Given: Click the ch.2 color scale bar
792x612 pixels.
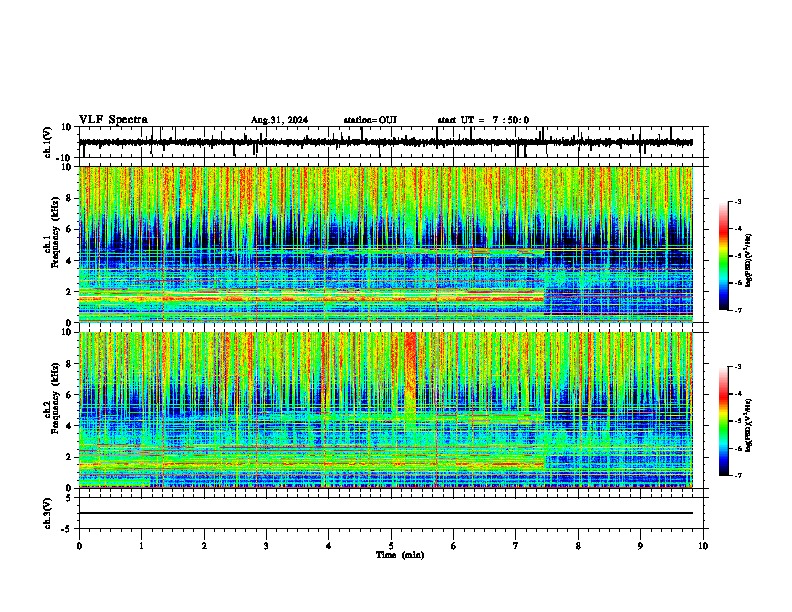Looking at the screenshot, I should click(724, 421).
